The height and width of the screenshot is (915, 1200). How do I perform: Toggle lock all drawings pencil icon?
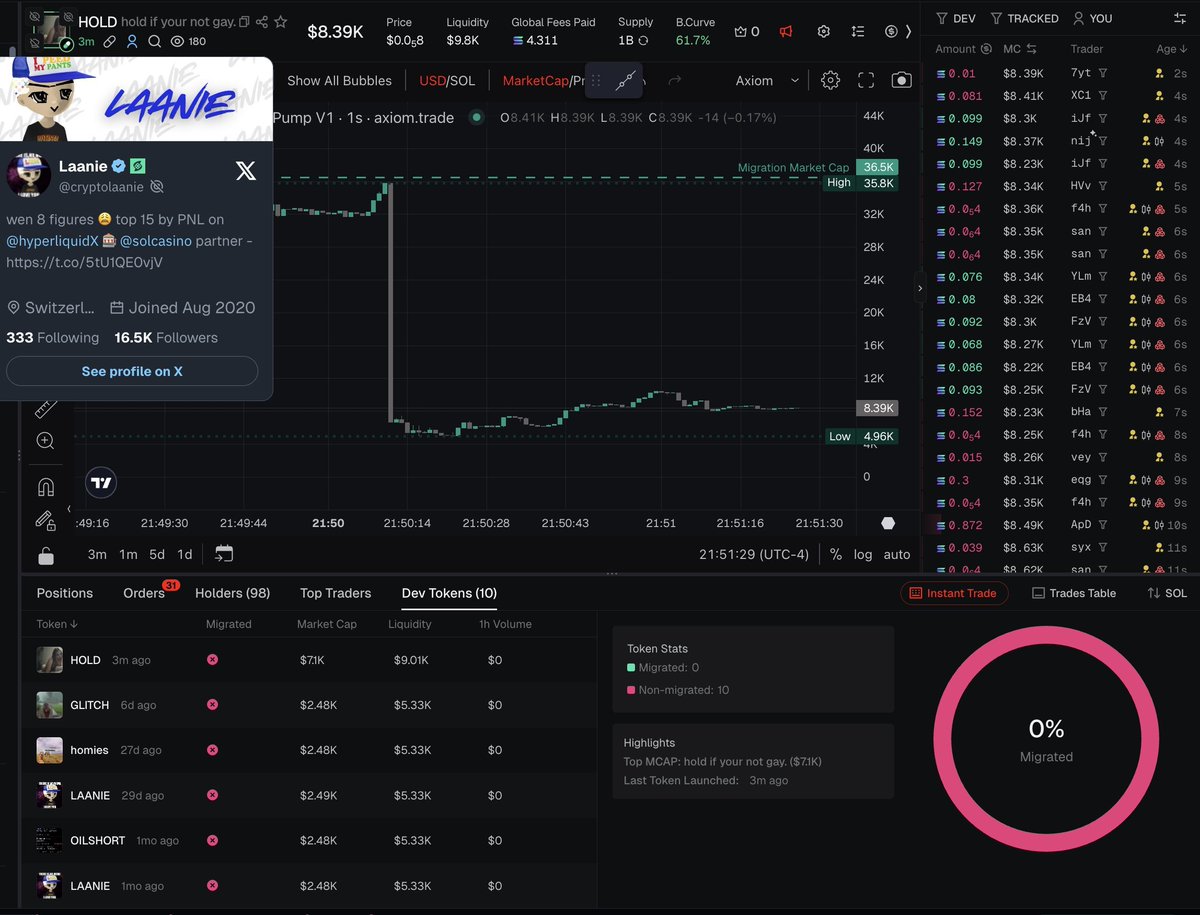(45, 520)
